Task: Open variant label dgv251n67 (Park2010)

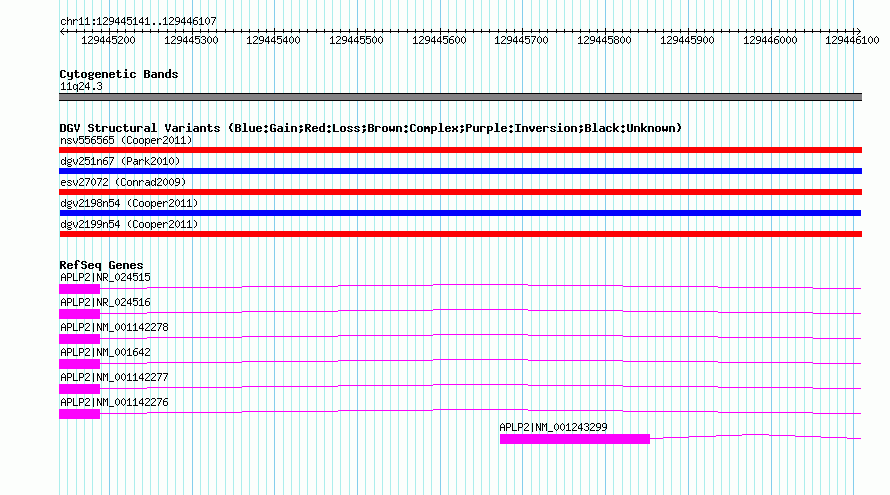Action: point(120,161)
